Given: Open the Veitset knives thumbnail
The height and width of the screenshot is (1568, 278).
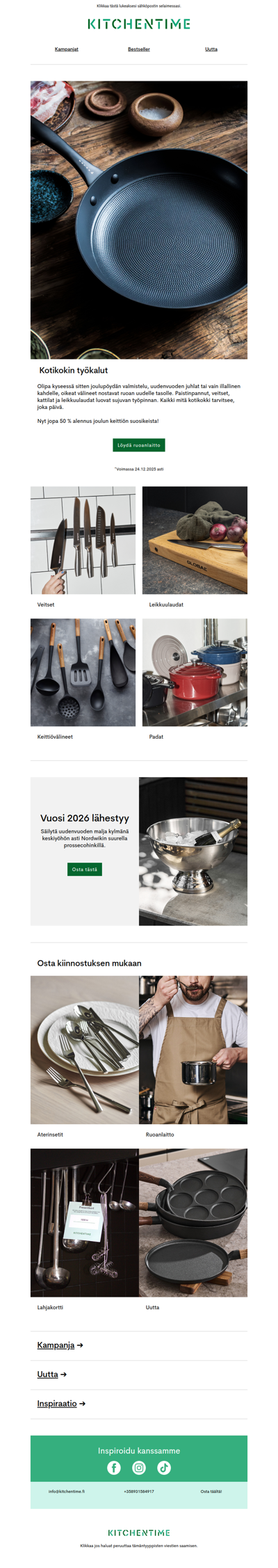Looking at the screenshot, I should [x=83, y=541].
